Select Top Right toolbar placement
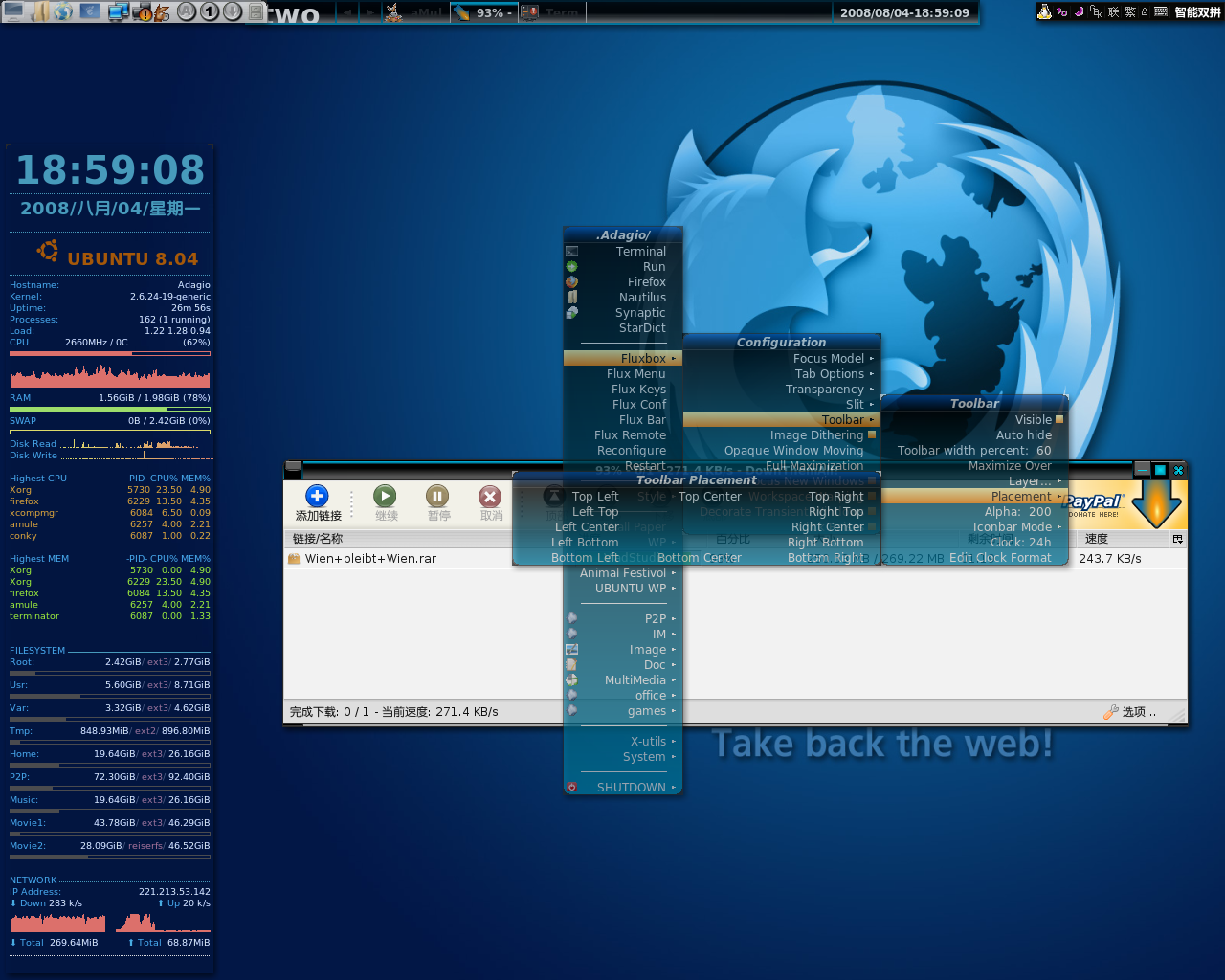The height and width of the screenshot is (980, 1225). click(x=835, y=496)
